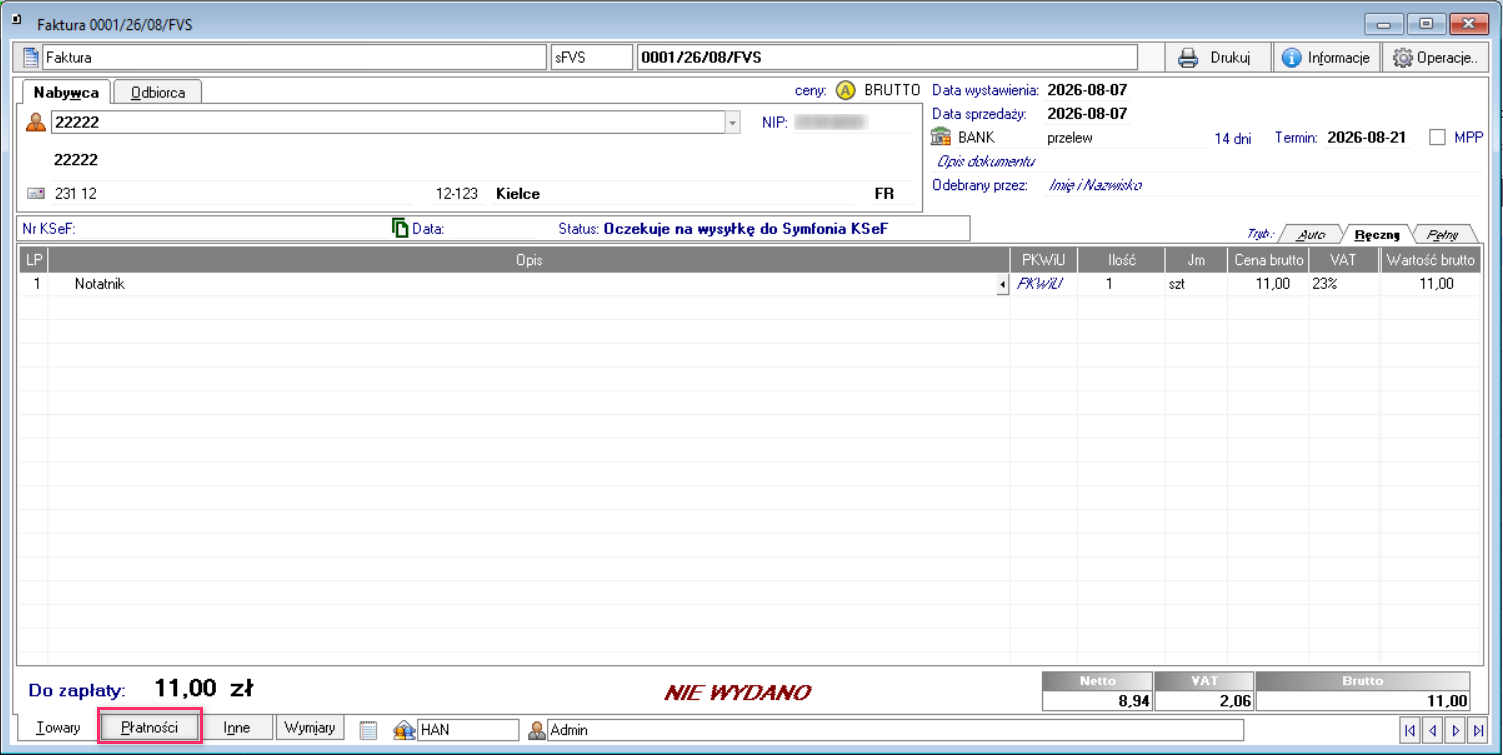Go to previous document arrow
The image size is (1503, 755).
coord(1433,731)
